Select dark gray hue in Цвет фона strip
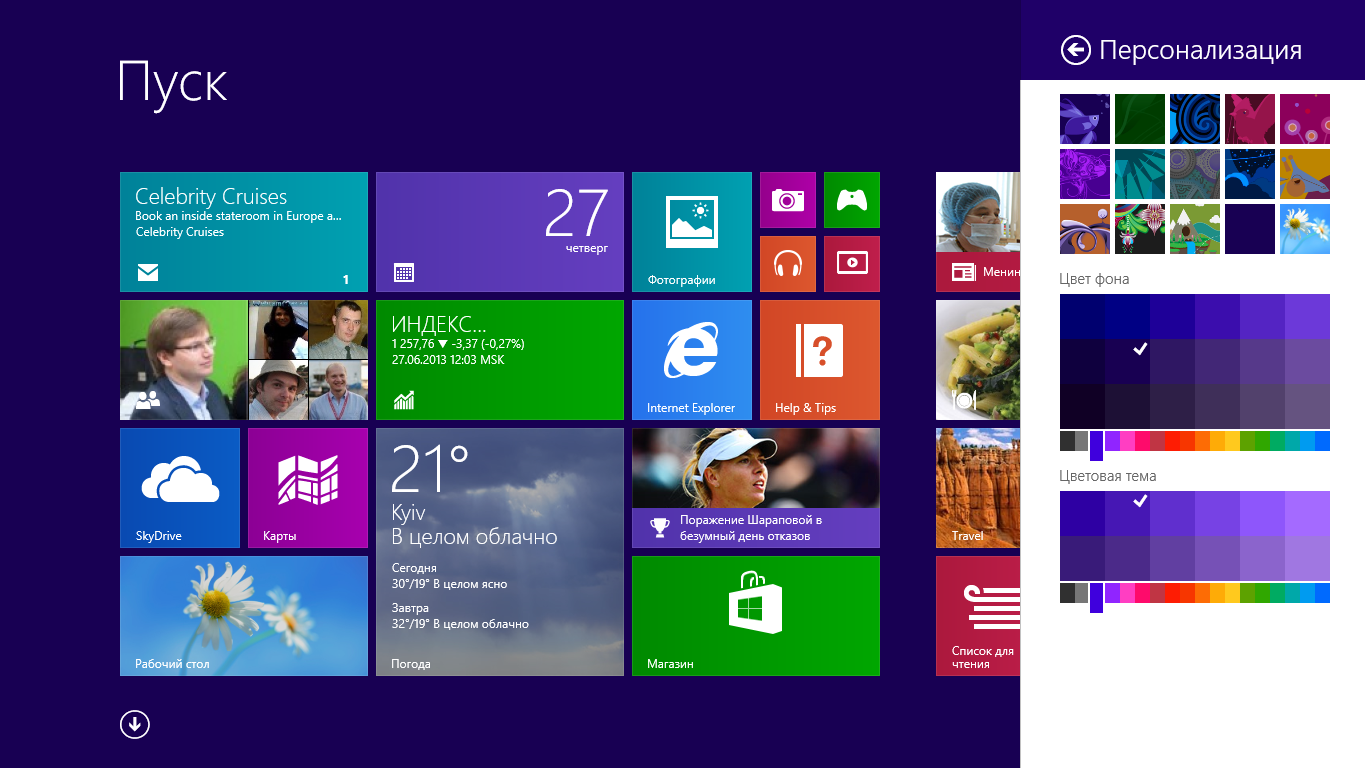Image resolution: width=1365 pixels, height=768 pixels. coord(1067,441)
